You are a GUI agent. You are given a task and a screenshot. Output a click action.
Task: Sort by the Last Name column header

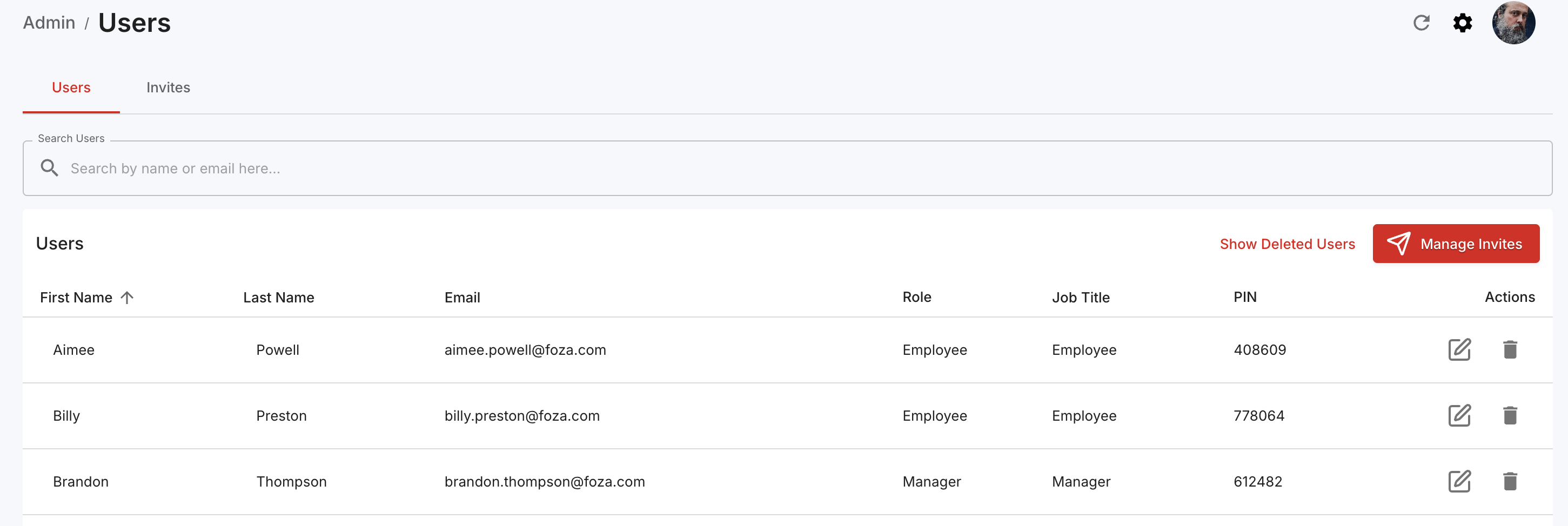click(278, 298)
